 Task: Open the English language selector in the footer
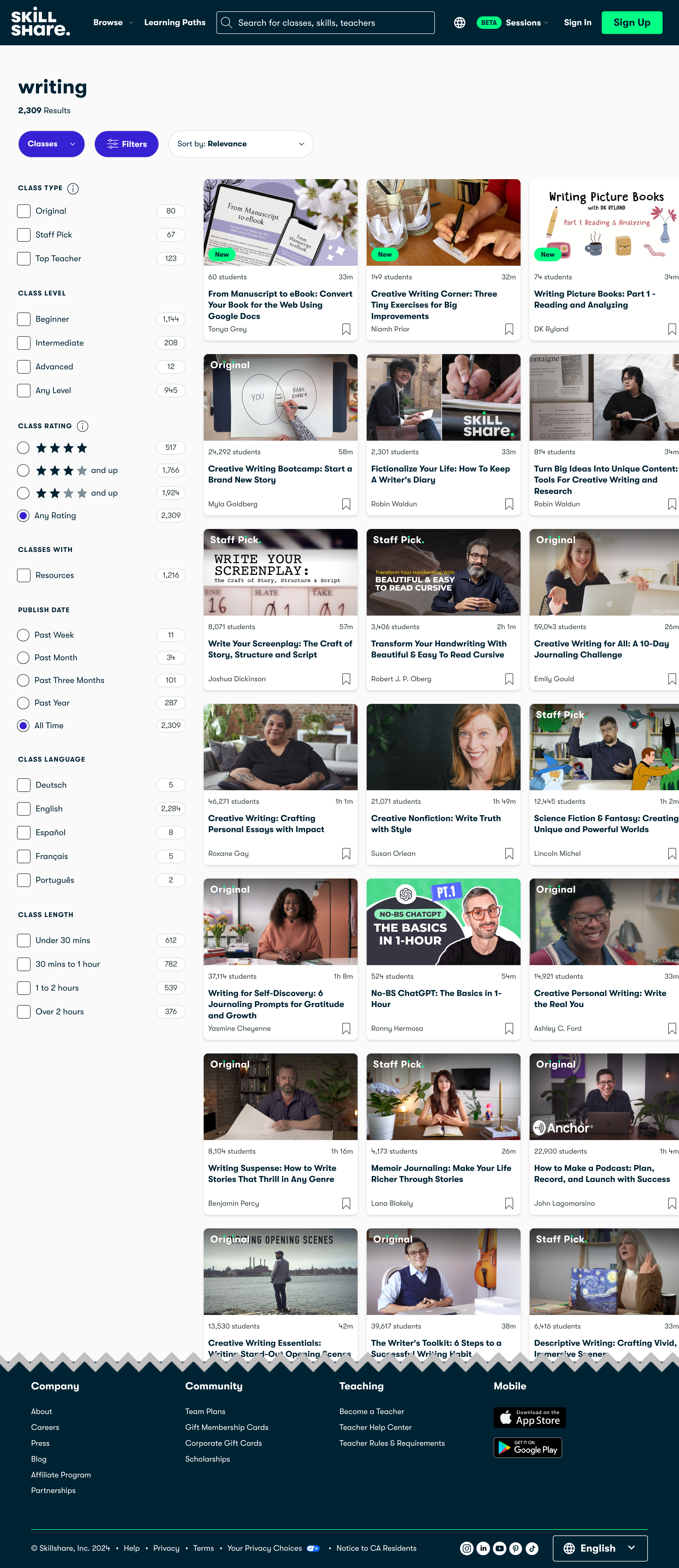click(599, 1548)
